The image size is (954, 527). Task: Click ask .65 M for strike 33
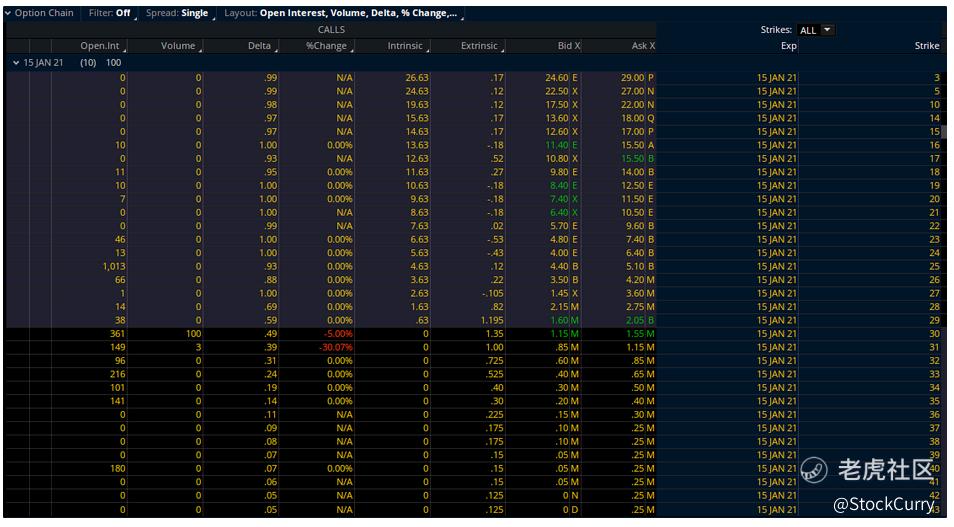pos(642,374)
